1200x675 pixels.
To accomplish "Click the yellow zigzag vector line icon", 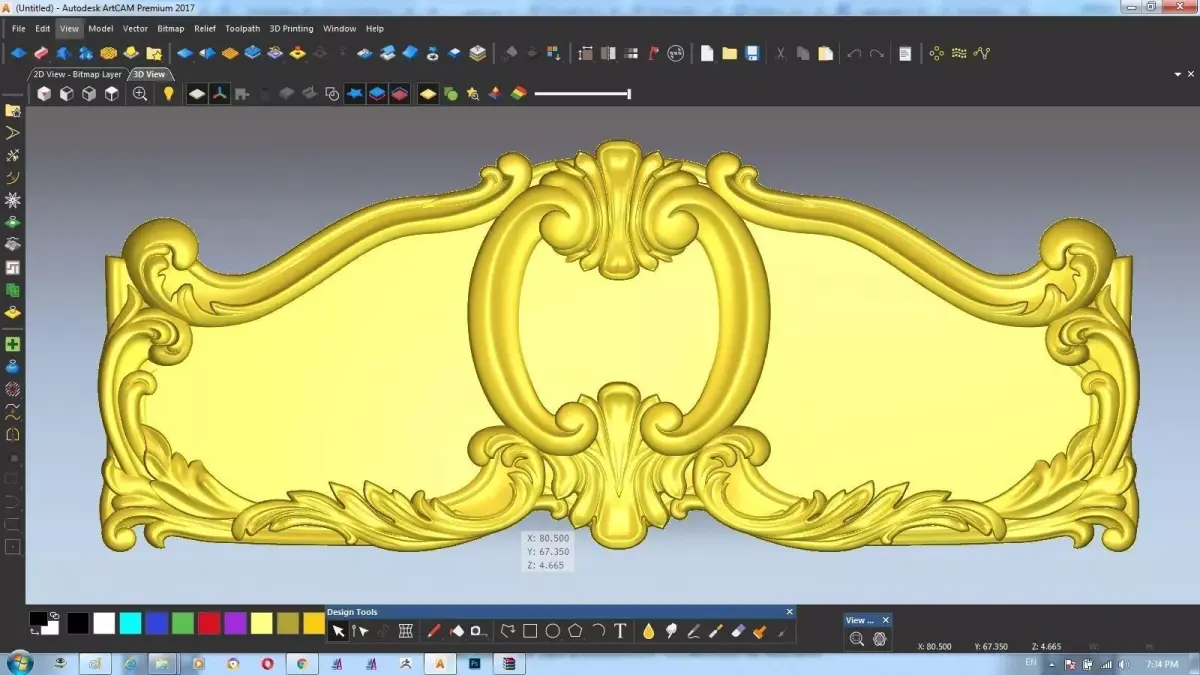I will pyautogui.click(x=982, y=53).
